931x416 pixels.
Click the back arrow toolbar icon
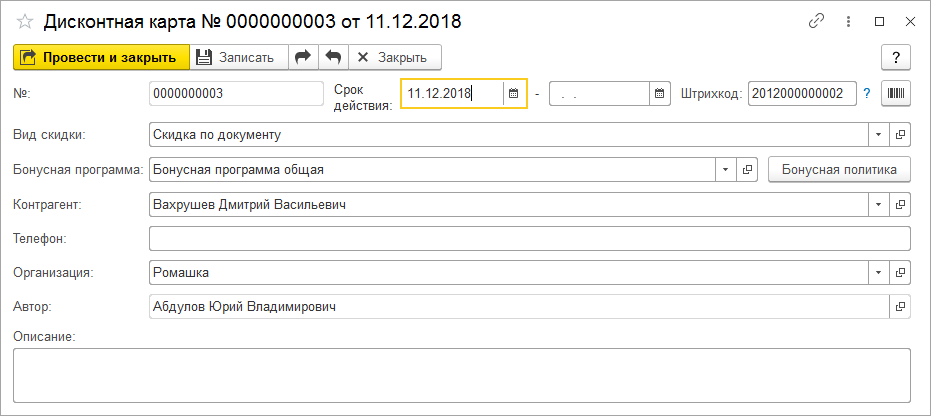333,57
